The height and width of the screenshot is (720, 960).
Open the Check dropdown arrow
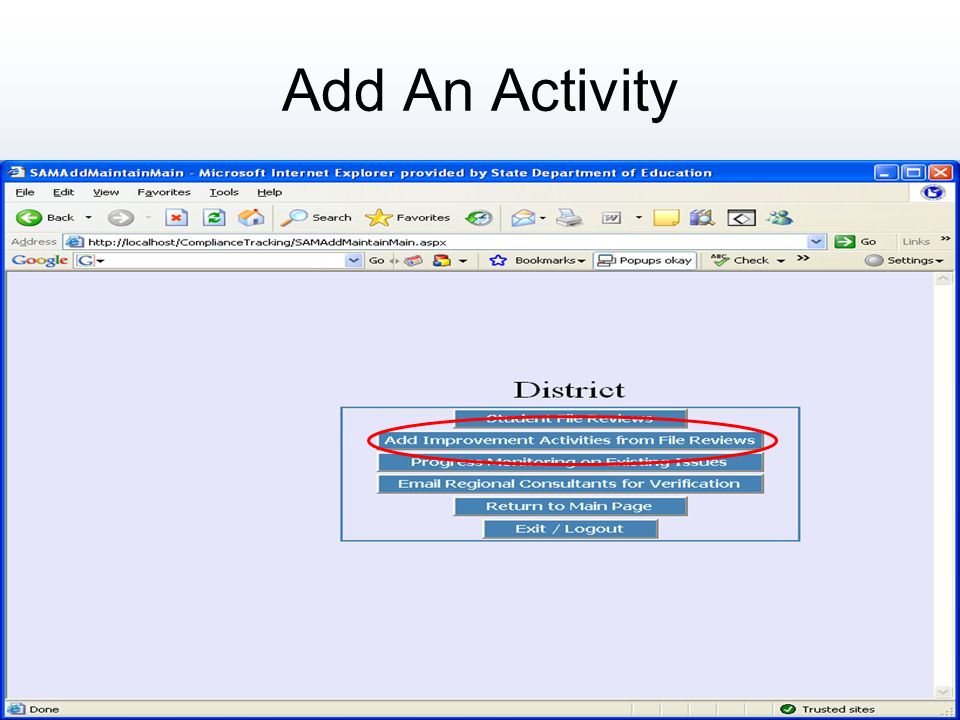point(781,261)
